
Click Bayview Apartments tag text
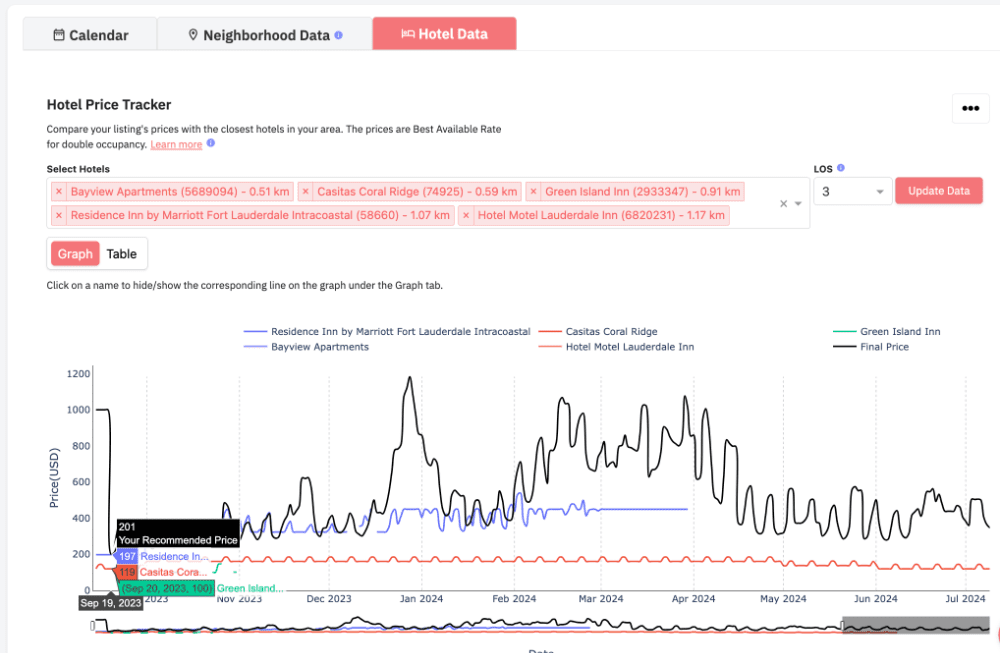click(180, 191)
